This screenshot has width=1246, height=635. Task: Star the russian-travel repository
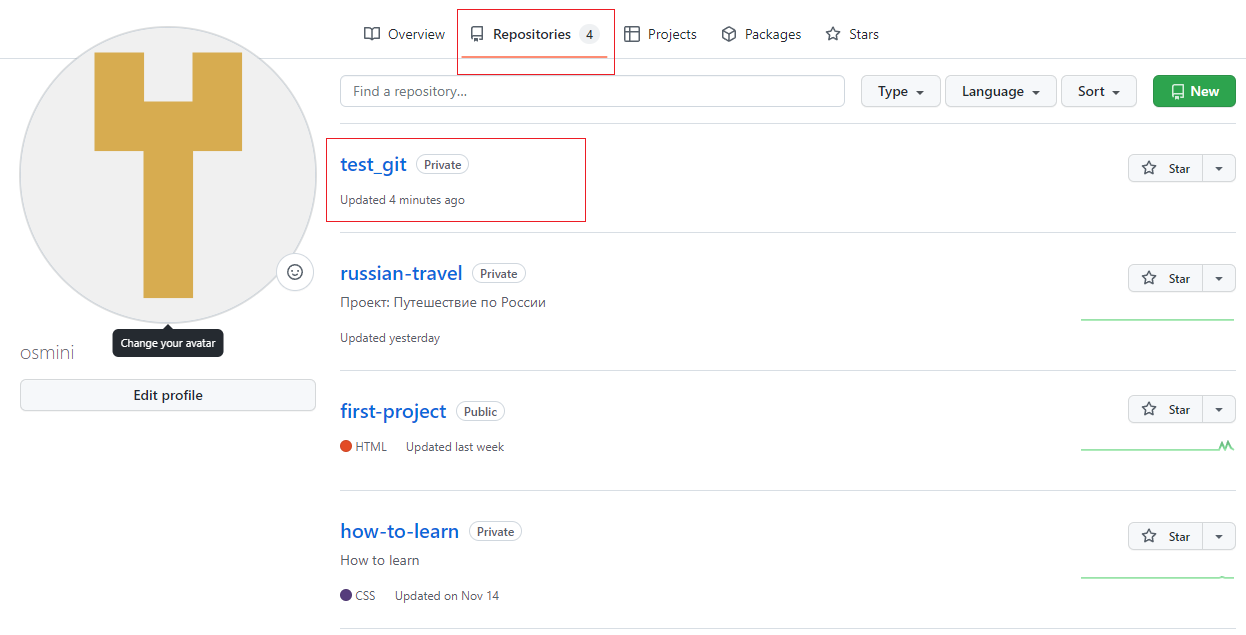pyautogui.click(x=1165, y=278)
